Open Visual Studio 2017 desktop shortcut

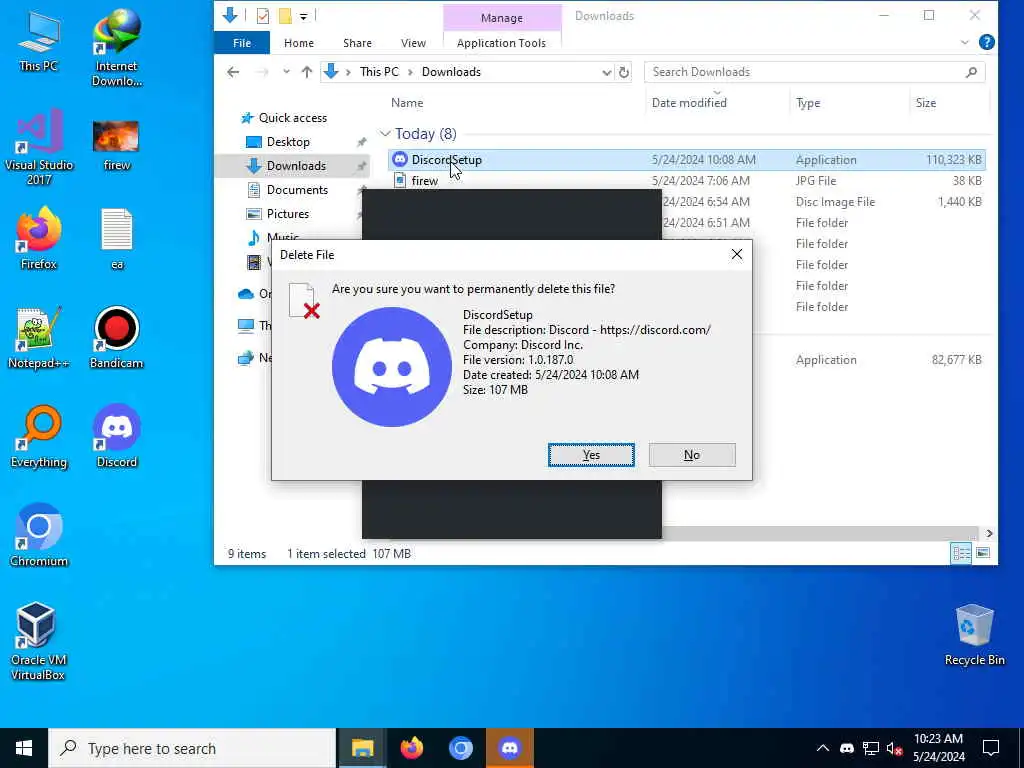pos(39,146)
